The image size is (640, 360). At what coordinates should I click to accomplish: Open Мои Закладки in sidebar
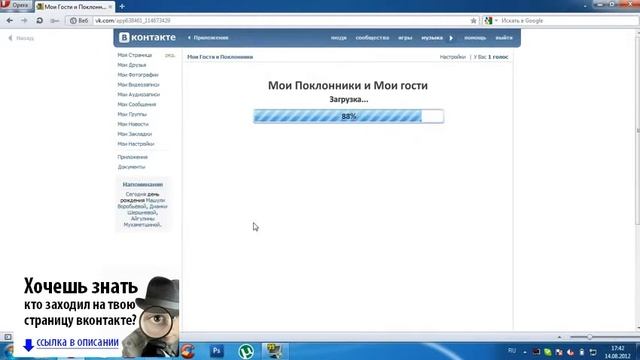[x=135, y=134]
